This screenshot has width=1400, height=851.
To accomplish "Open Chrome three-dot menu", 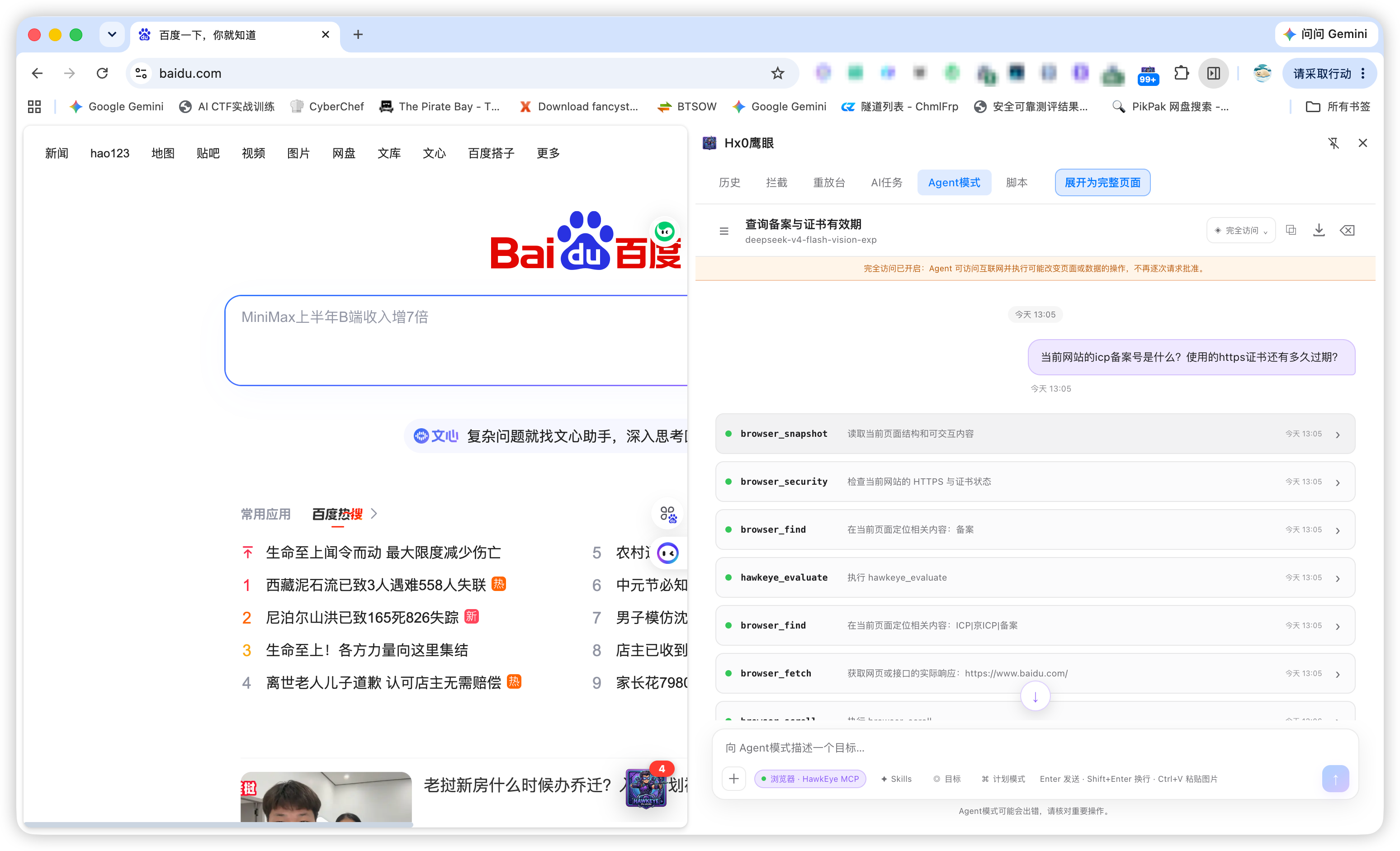I will 1363,73.
